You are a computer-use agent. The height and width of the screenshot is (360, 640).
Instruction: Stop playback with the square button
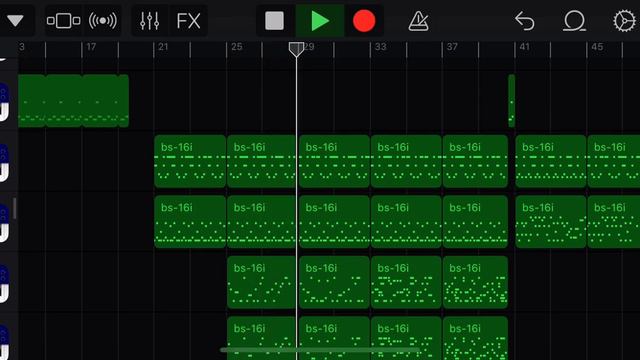click(274, 20)
